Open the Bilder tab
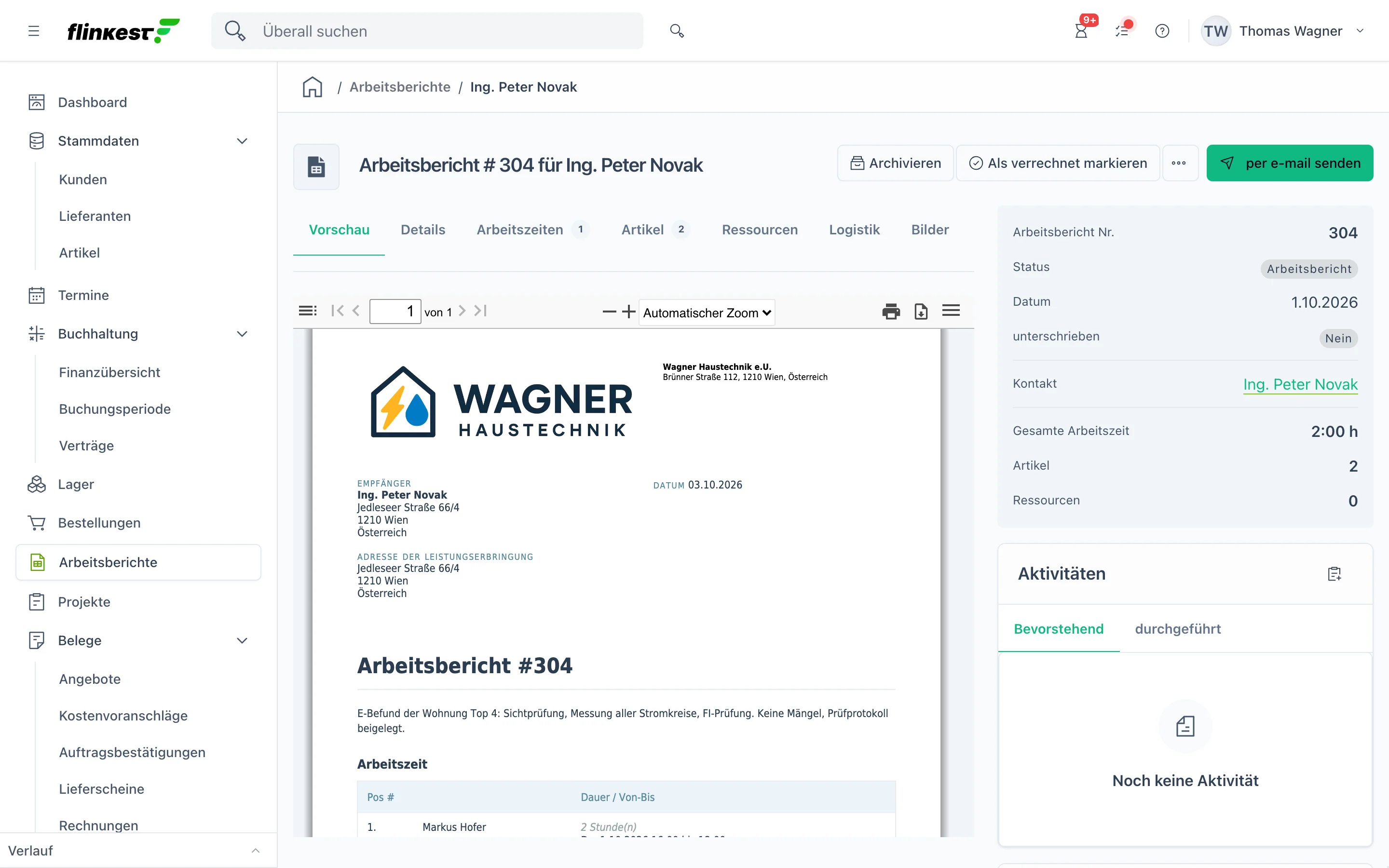This screenshot has height=868, width=1389. pos(930,230)
